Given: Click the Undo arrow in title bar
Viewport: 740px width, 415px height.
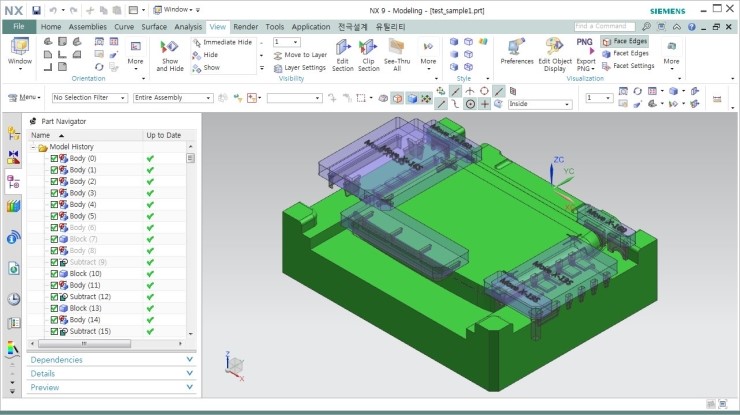Looking at the screenshot, I should point(53,10).
